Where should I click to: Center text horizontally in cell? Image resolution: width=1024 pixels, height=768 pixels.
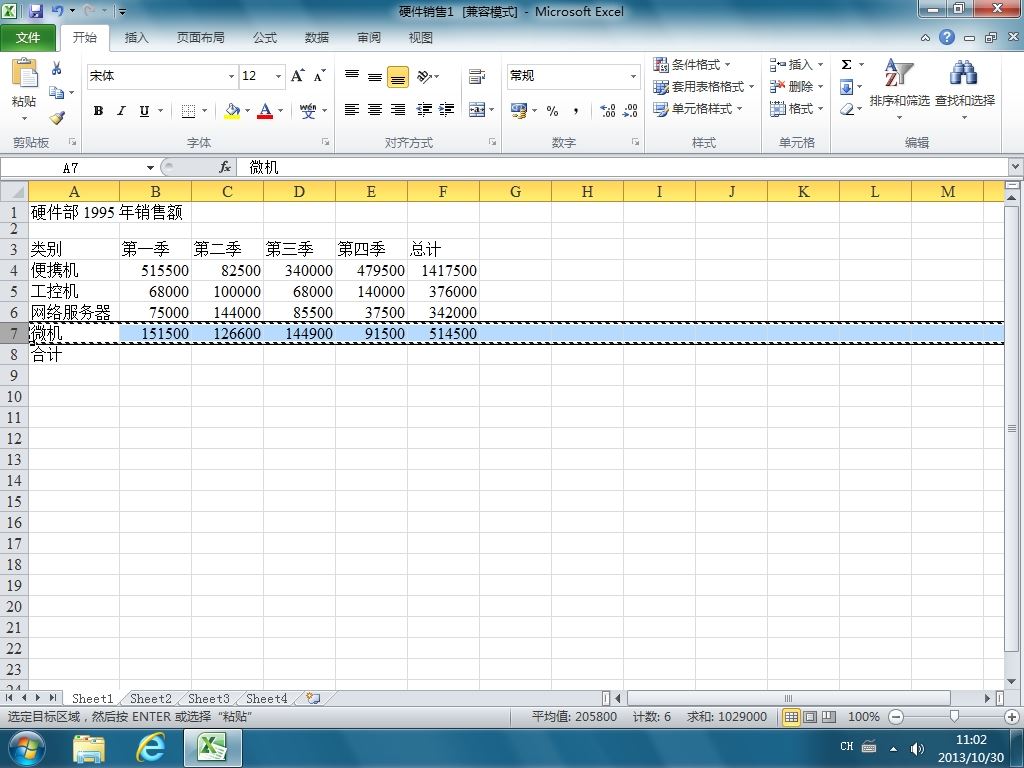[375, 110]
